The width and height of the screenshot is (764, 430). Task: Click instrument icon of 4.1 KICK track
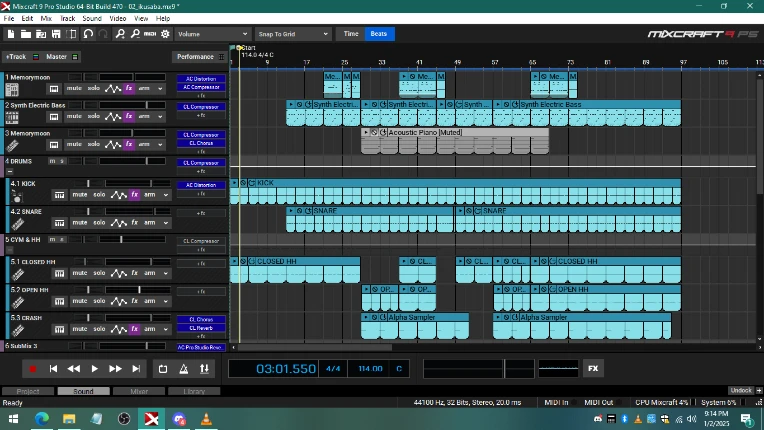(17, 196)
